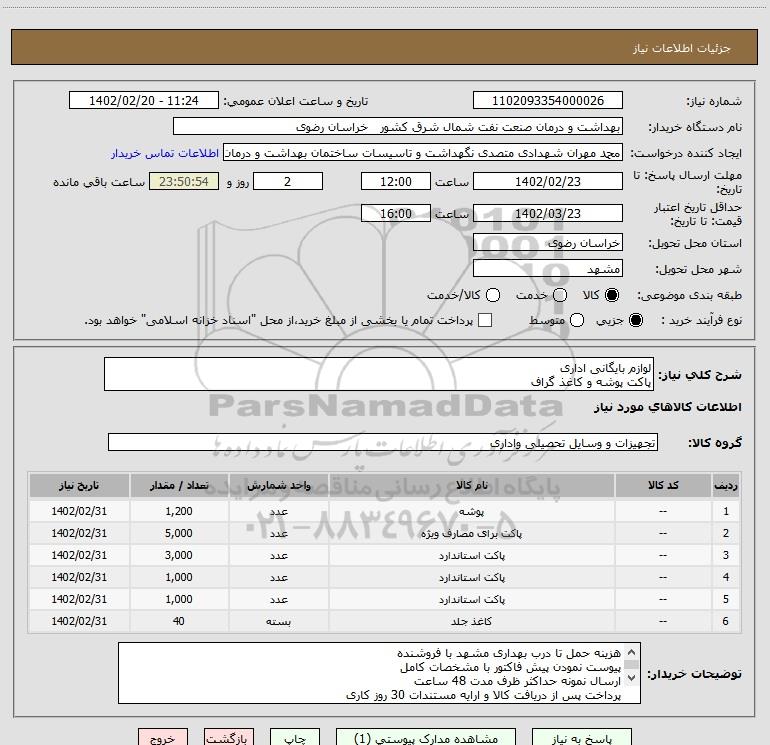This screenshot has height=745, width=770.
Task: Select the جزیی purchase type radio
Action: click(635, 320)
